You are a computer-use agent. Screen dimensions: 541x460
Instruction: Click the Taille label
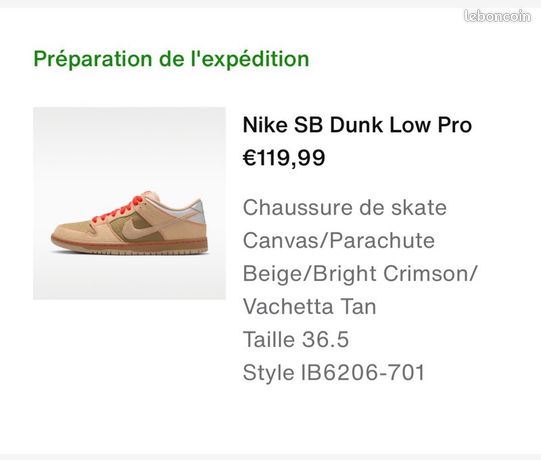tap(268, 339)
